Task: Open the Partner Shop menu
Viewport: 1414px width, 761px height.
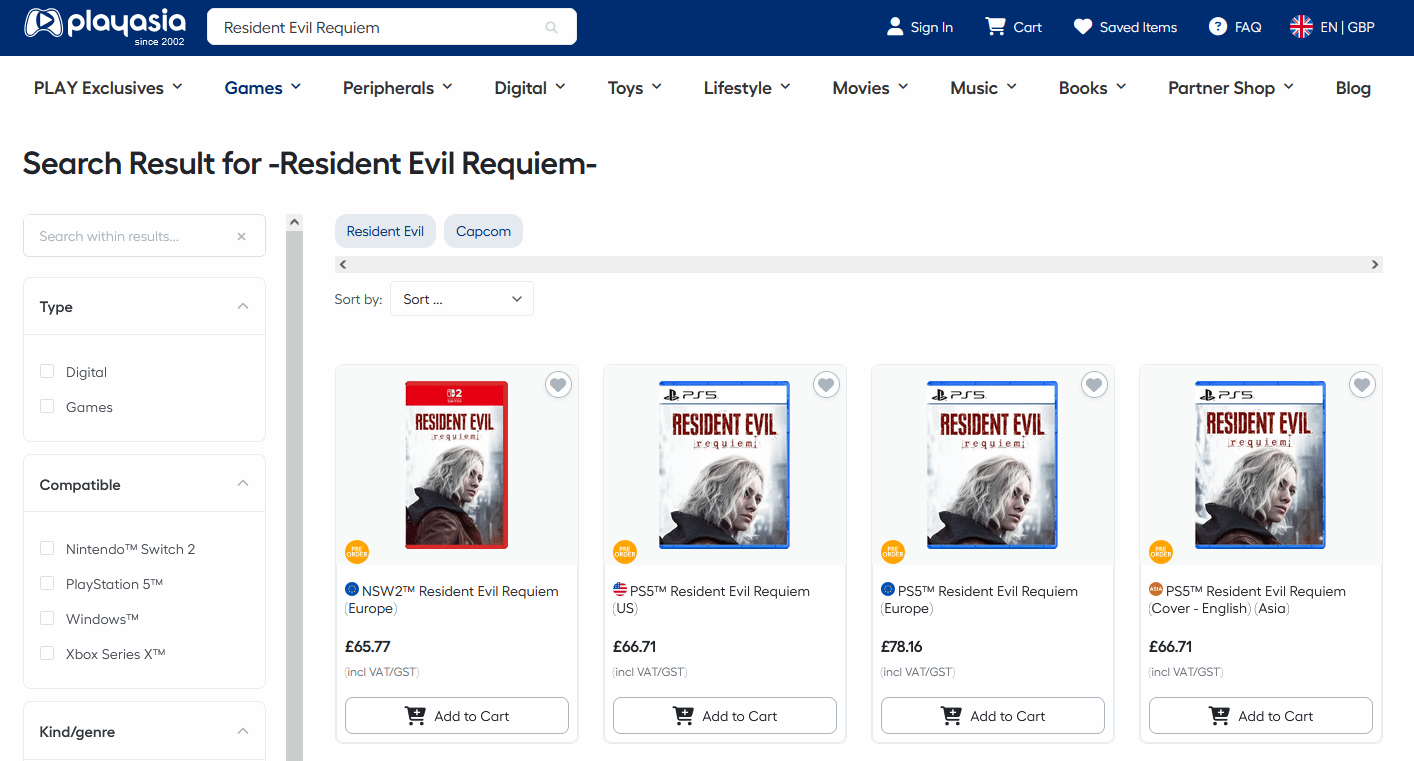Action: click(1231, 88)
